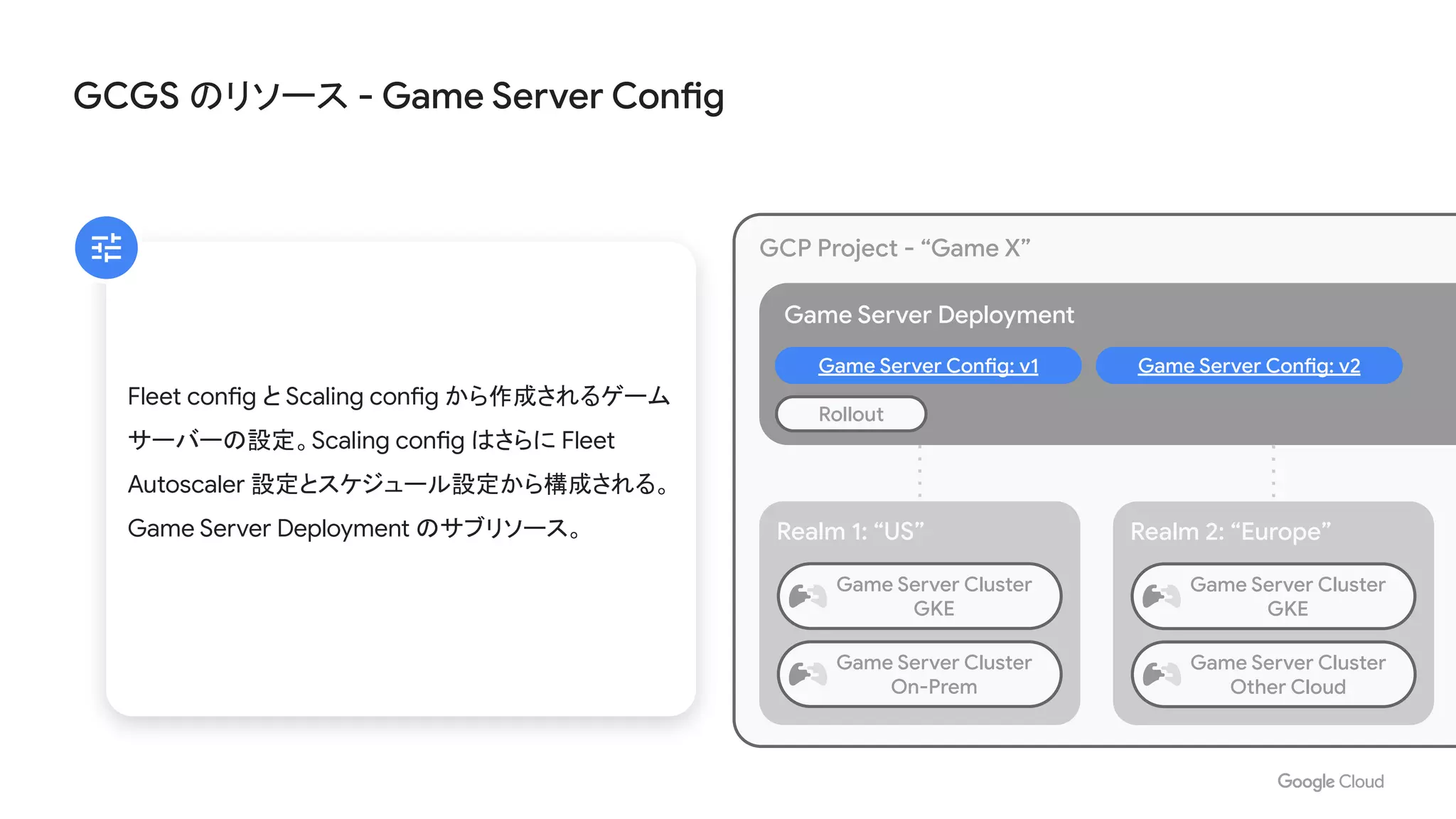Open the Game Server Config: v2 link
Viewport: 1456px width, 819px height.
1249,365
